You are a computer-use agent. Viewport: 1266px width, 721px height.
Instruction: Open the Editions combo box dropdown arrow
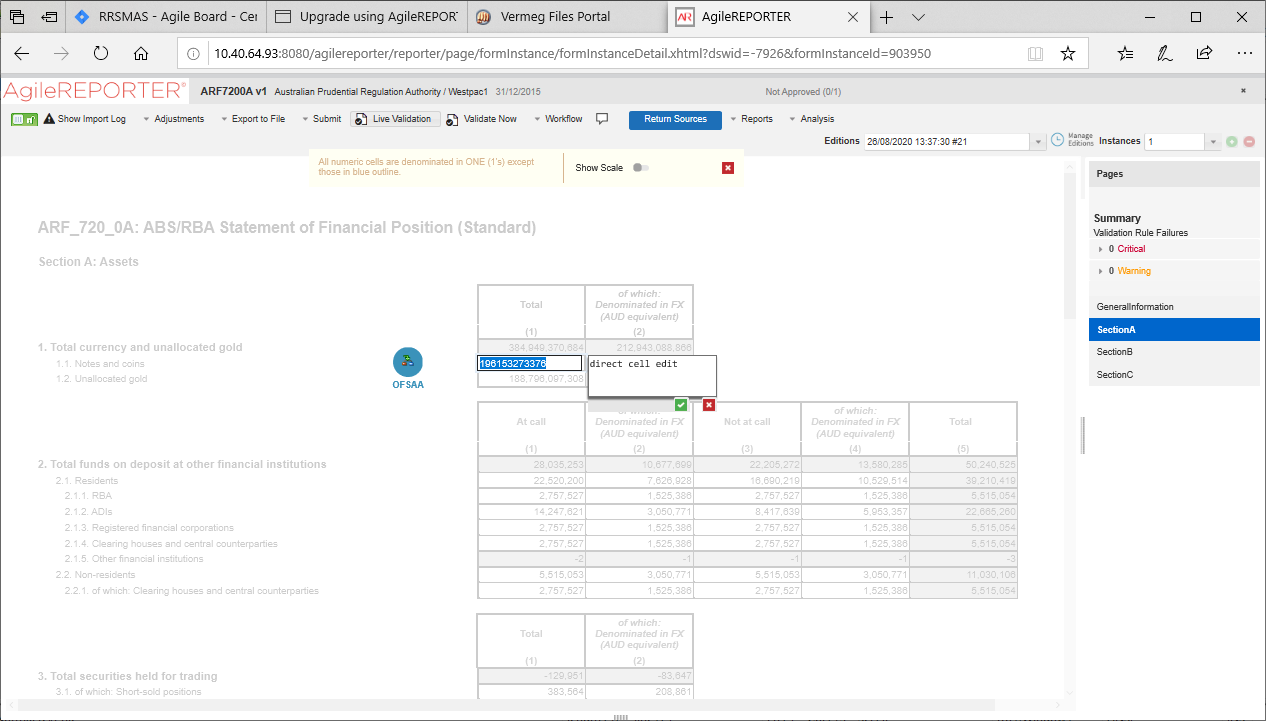[x=1036, y=142]
